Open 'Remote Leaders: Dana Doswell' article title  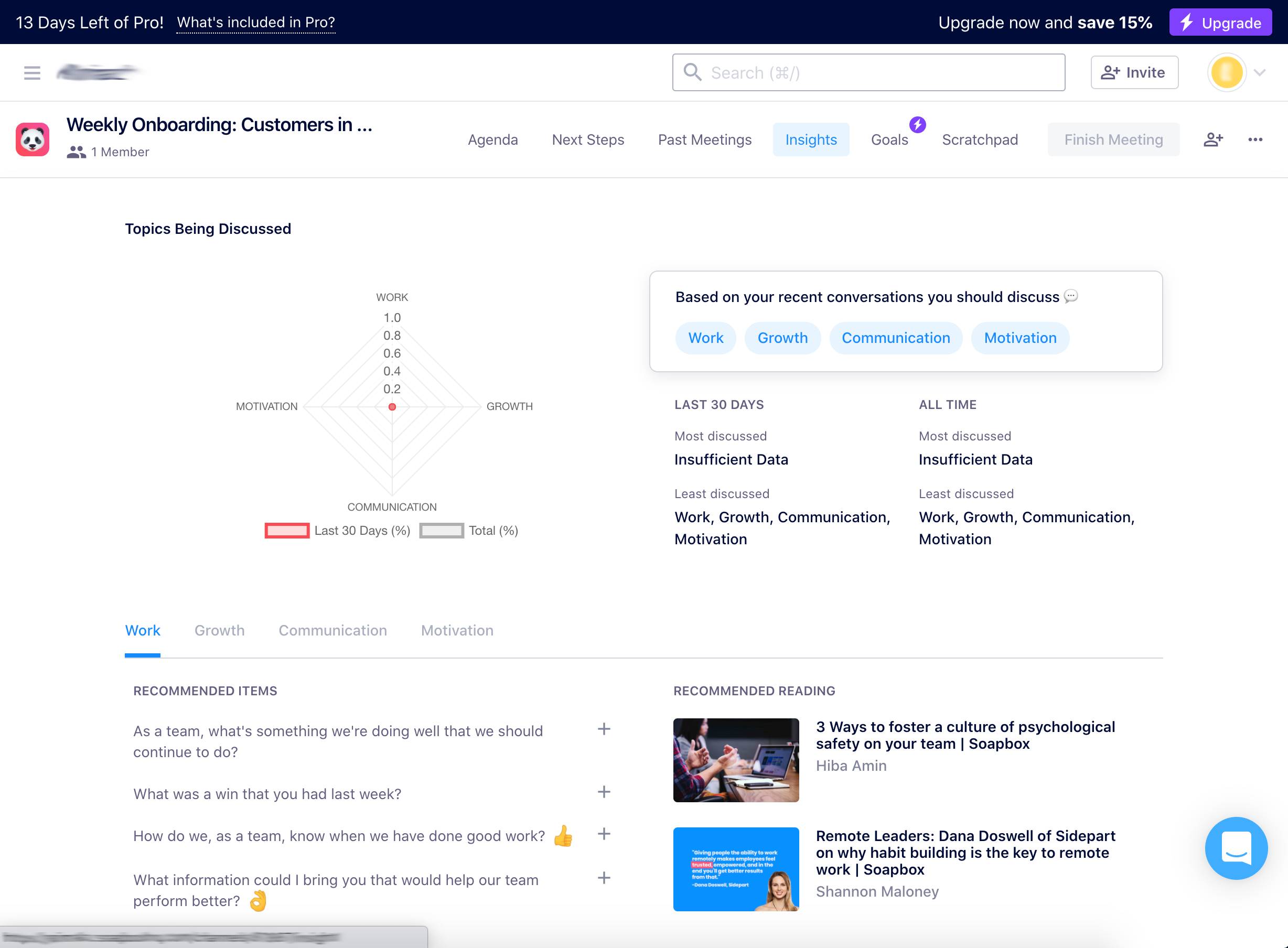[965, 852]
